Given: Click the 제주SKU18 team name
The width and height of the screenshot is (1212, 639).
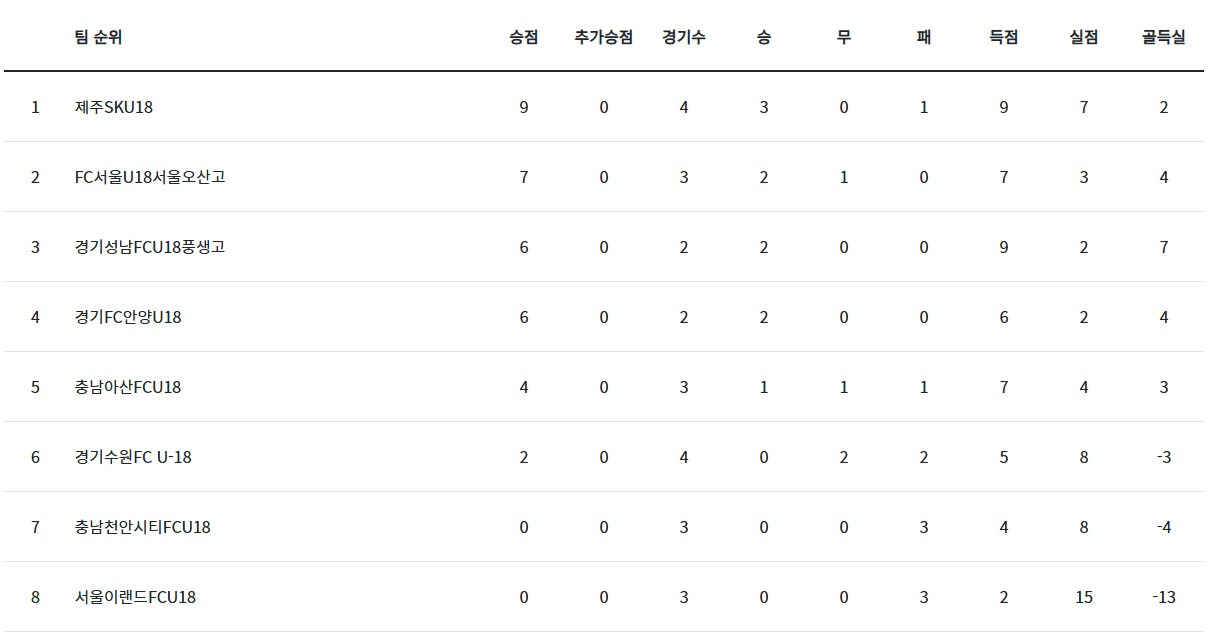Looking at the screenshot, I should point(114,107).
